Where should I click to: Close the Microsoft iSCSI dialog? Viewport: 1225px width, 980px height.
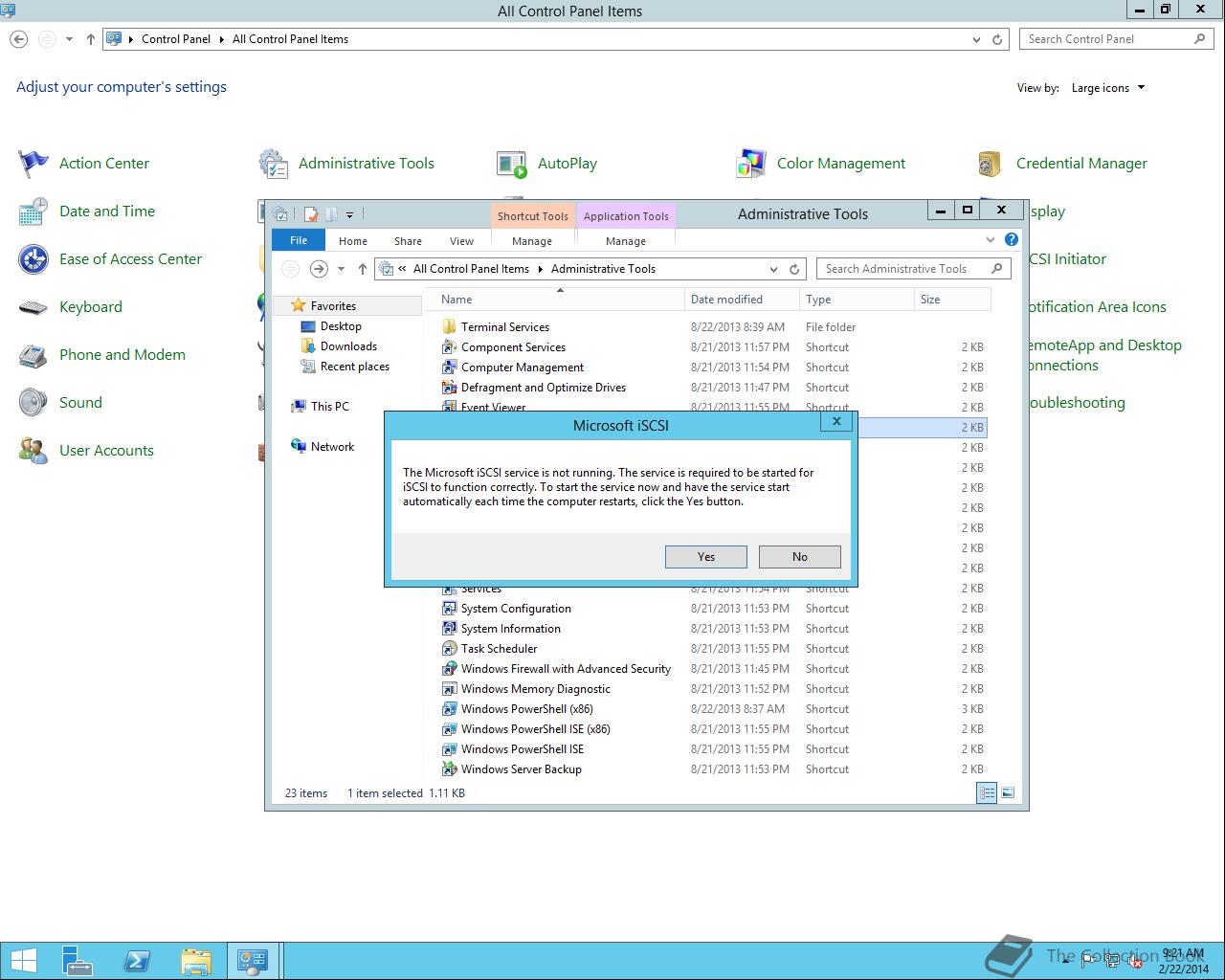coord(836,421)
